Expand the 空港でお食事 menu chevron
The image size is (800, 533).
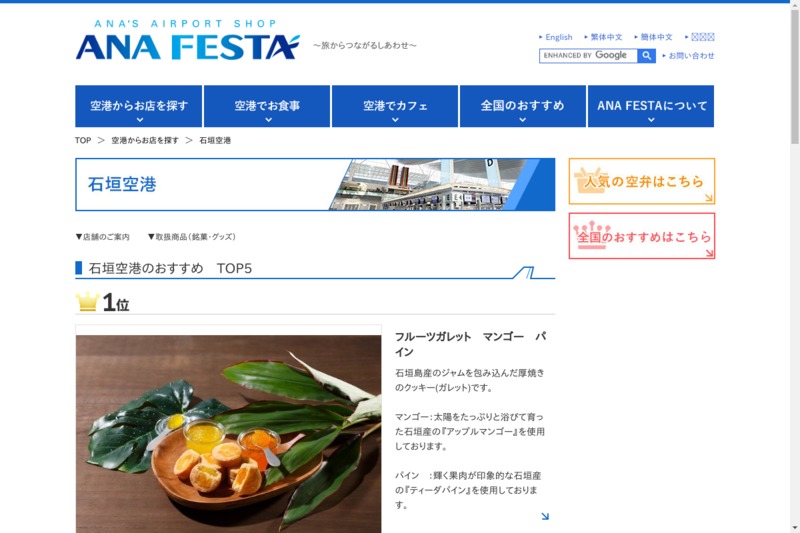tap(268, 120)
